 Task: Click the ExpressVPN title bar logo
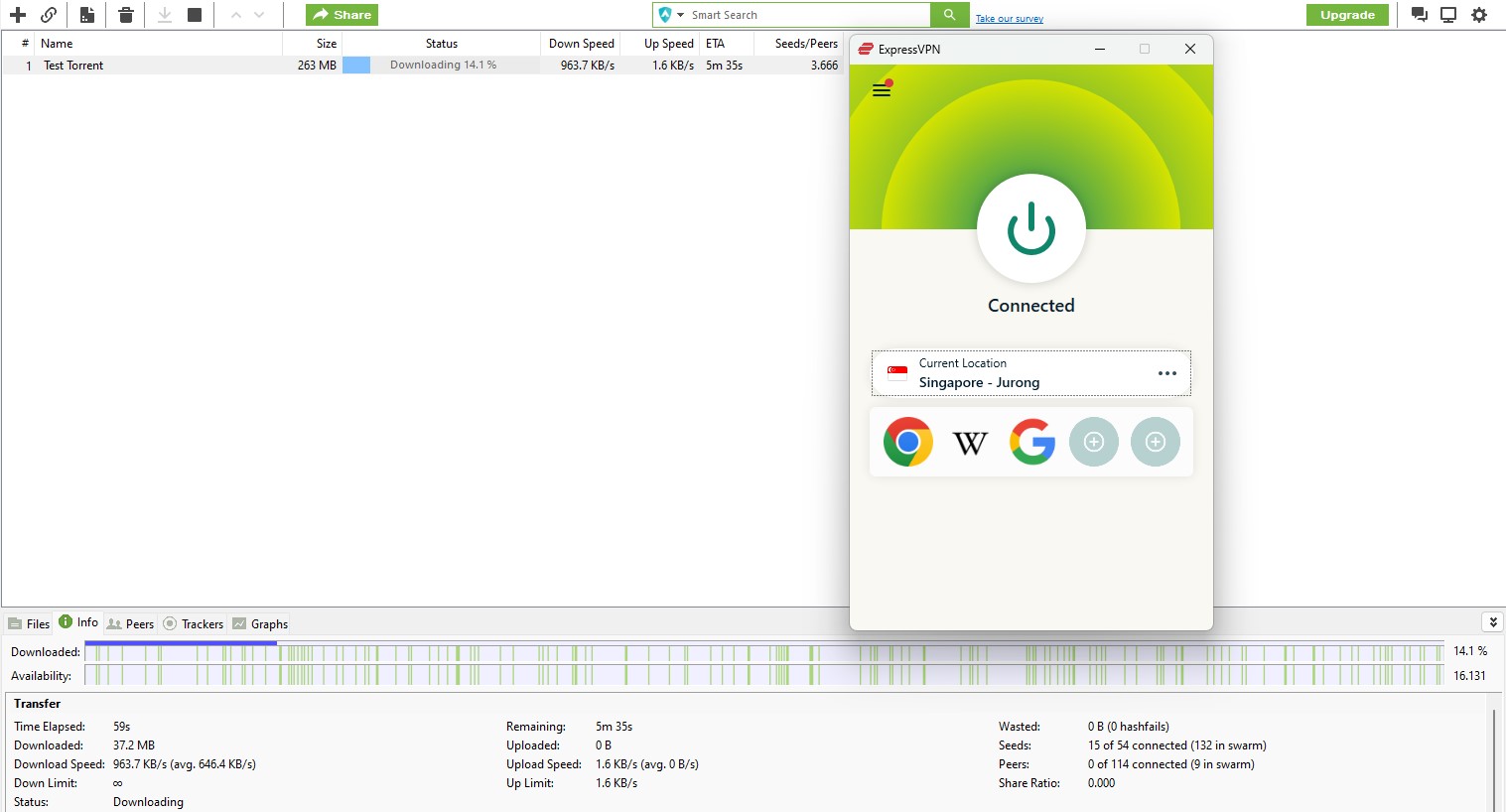pyautogui.click(x=866, y=49)
